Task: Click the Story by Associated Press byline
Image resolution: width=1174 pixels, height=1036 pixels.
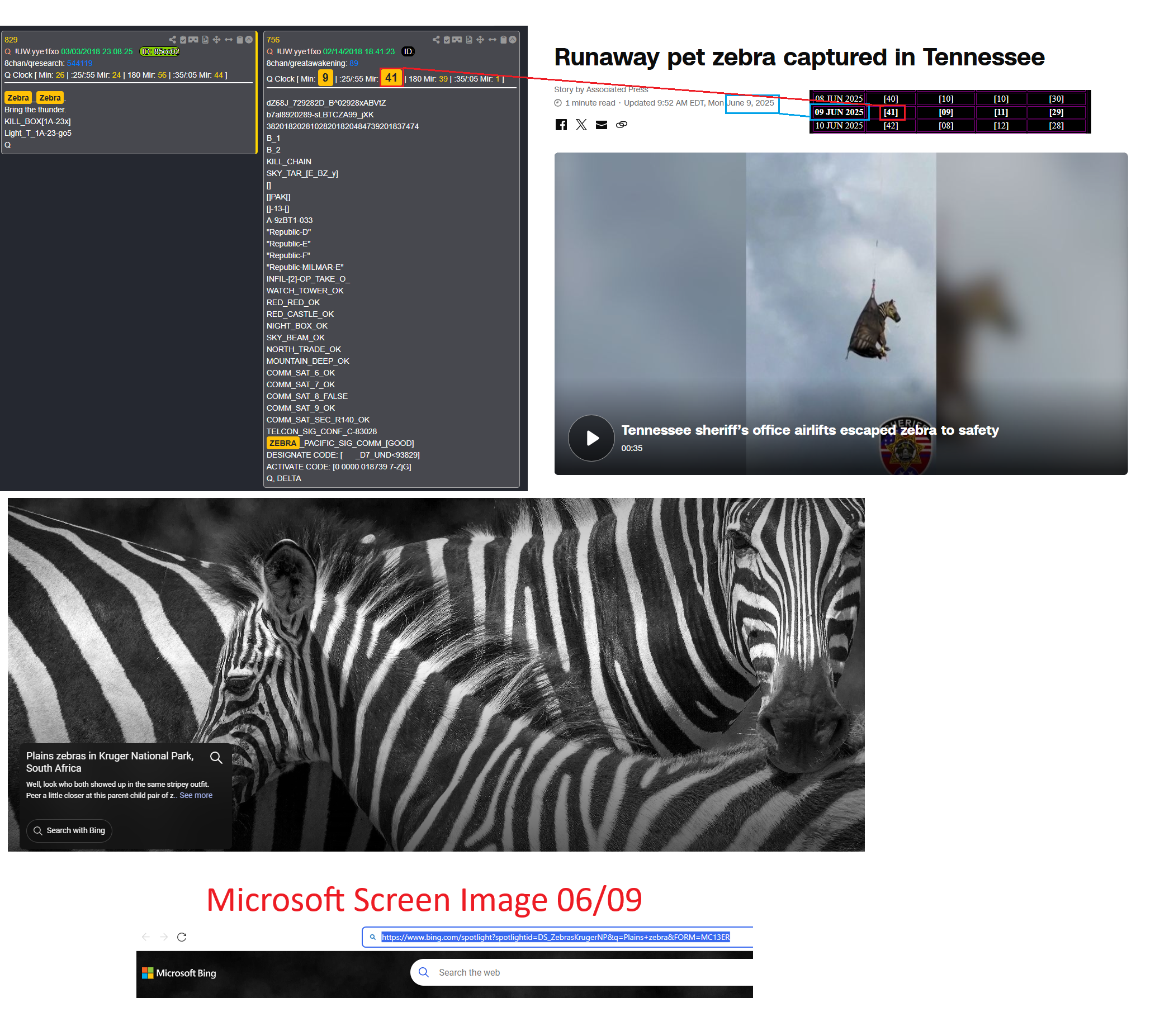Action: [x=601, y=89]
